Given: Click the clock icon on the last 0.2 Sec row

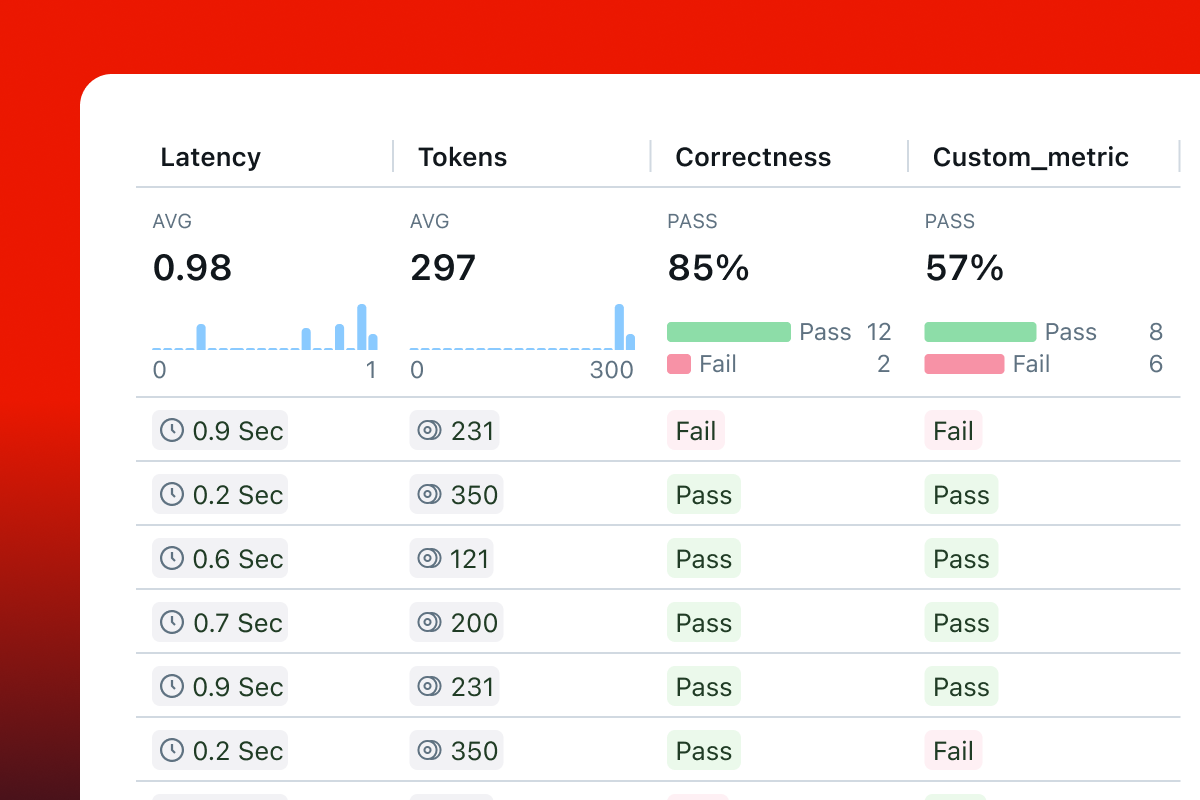Looking at the screenshot, I should point(170,750).
